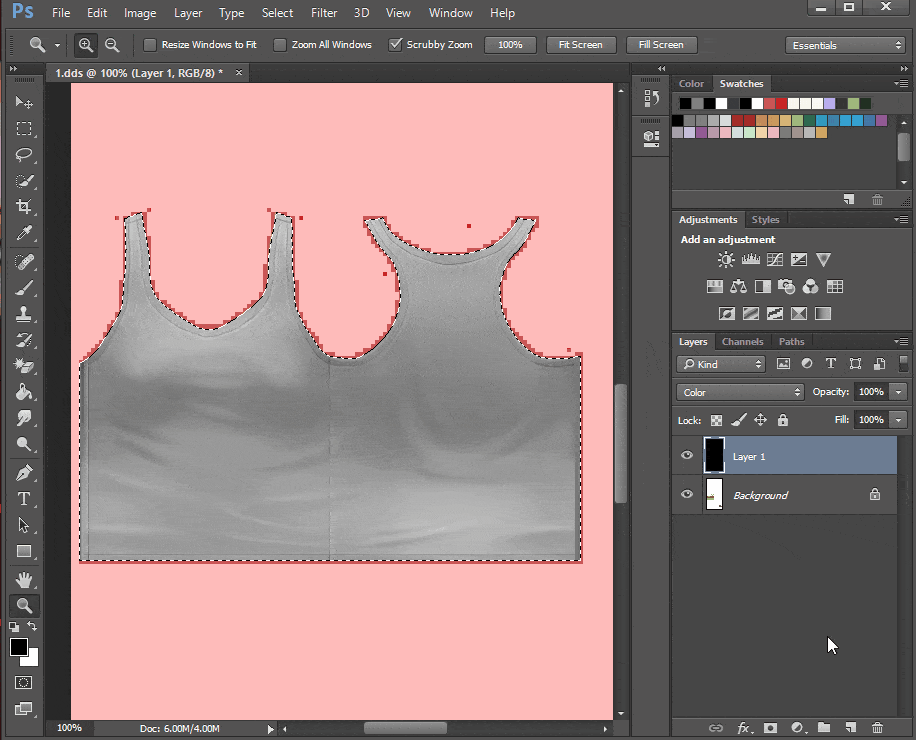
Task: Create a new layer in the Layers panel
Action: (851, 728)
